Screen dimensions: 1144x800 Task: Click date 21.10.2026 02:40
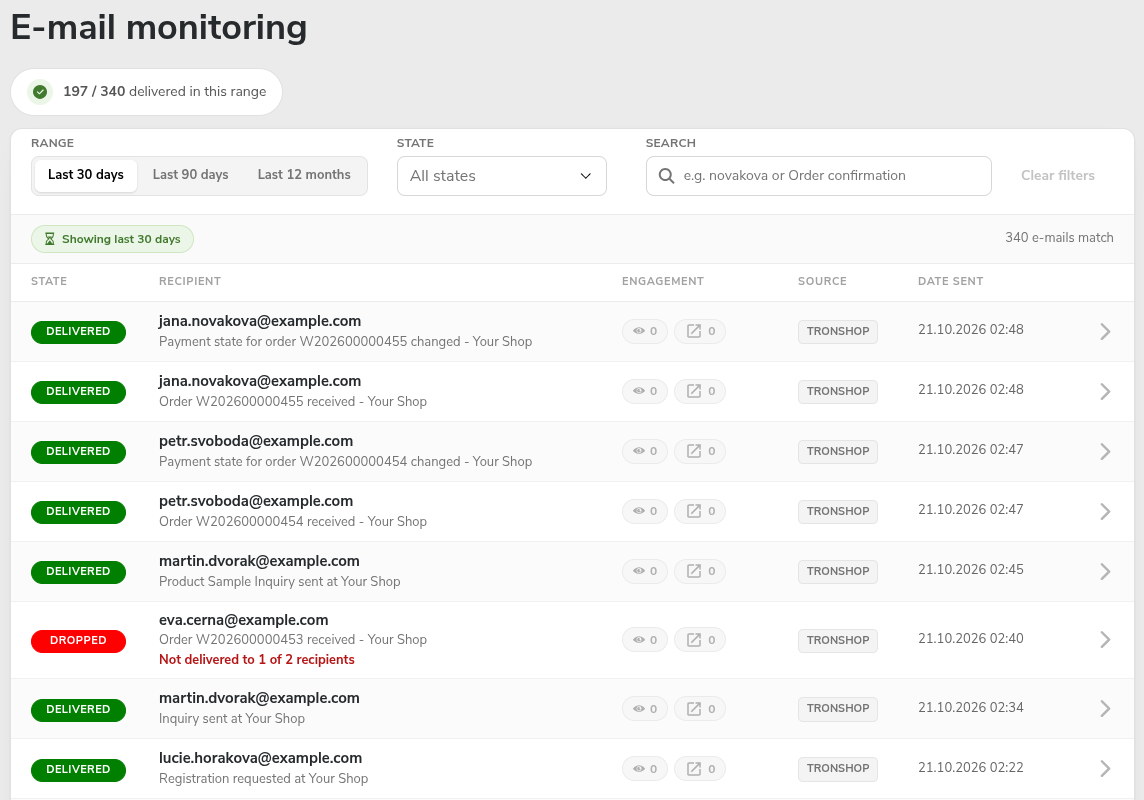click(x=970, y=638)
